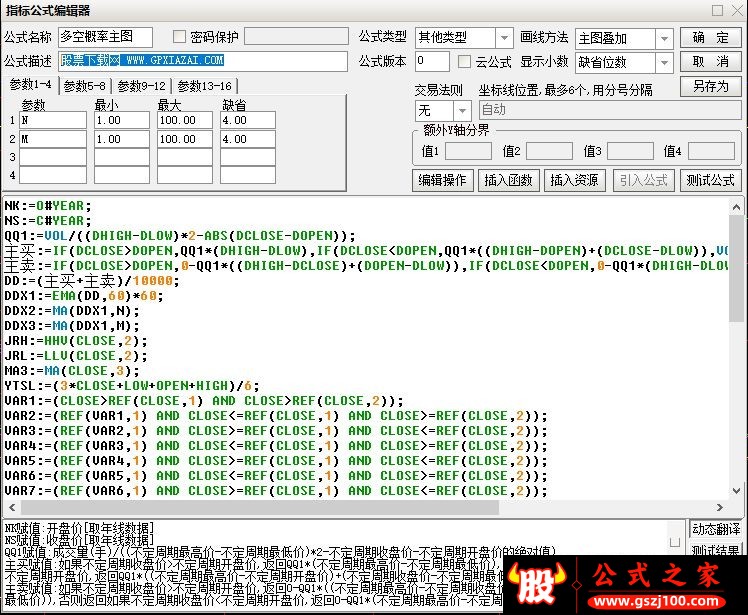Image resolution: width=748 pixels, height=615 pixels.
Task: Click the horizontal scroll left arrow
Action: (12, 508)
